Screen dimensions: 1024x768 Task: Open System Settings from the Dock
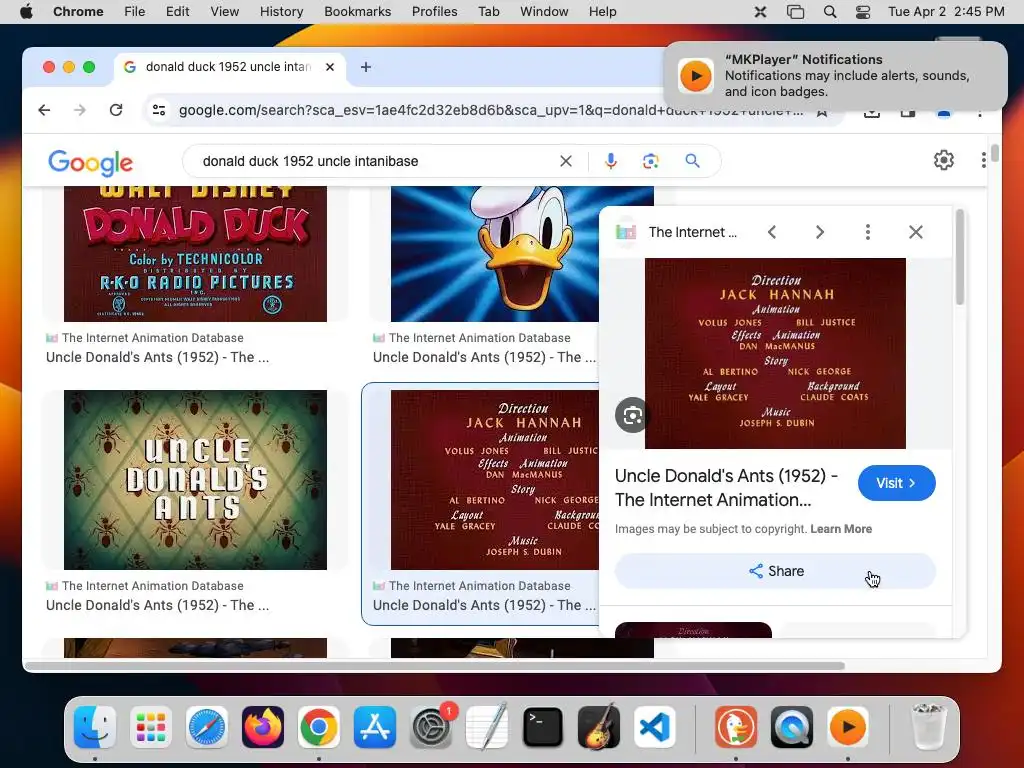pyautogui.click(x=431, y=727)
